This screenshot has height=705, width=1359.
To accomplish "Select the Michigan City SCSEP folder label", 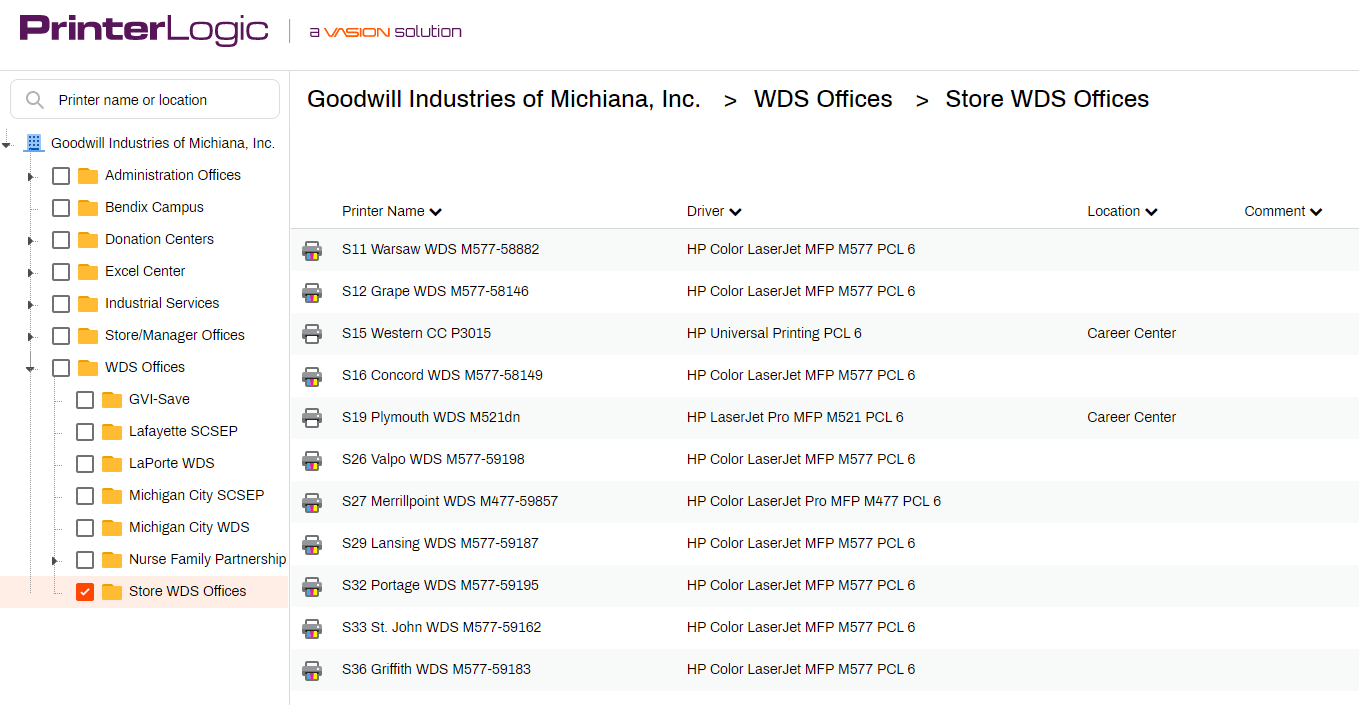I will pyautogui.click(x=196, y=495).
